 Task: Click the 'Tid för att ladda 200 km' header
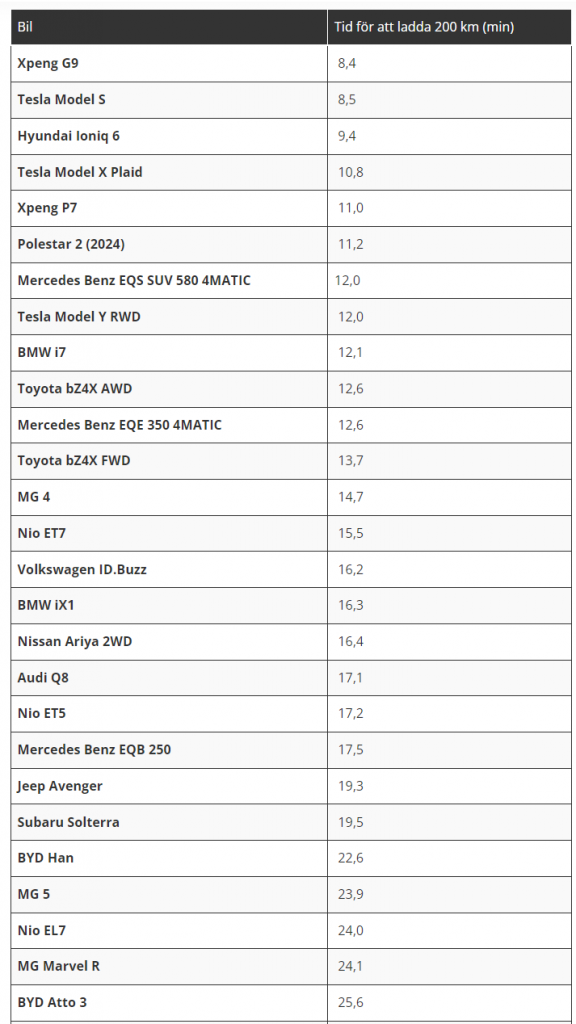click(x=449, y=27)
